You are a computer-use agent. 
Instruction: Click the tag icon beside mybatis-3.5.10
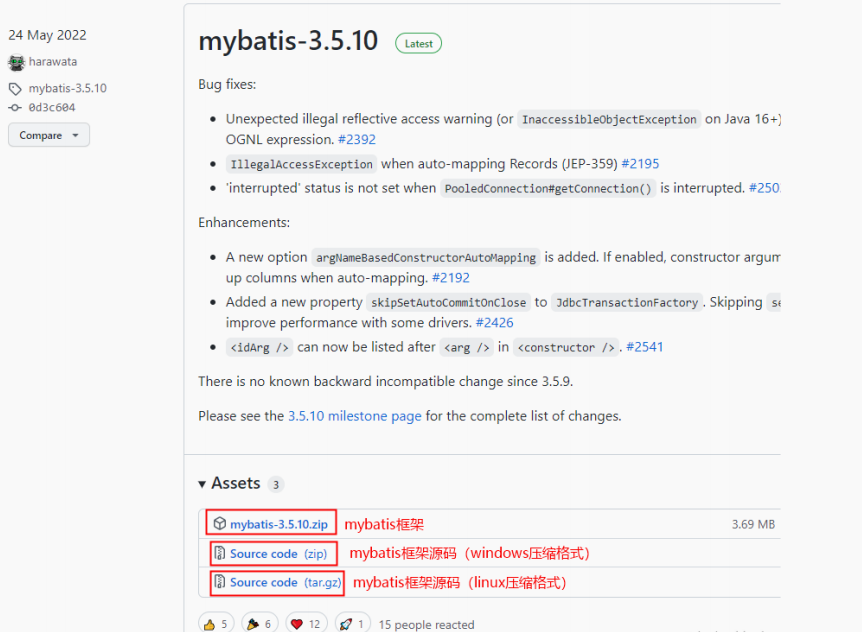coord(15,88)
